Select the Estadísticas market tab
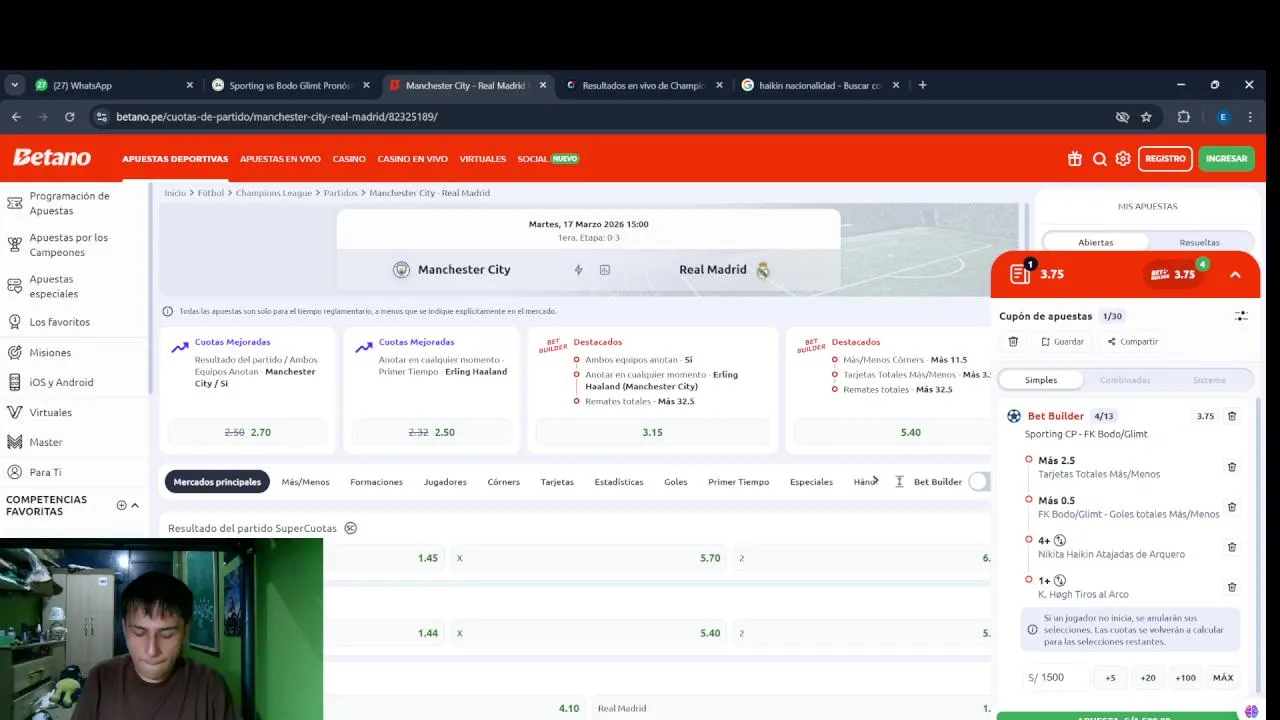Viewport: 1280px width, 720px height. [x=619, y=482]
